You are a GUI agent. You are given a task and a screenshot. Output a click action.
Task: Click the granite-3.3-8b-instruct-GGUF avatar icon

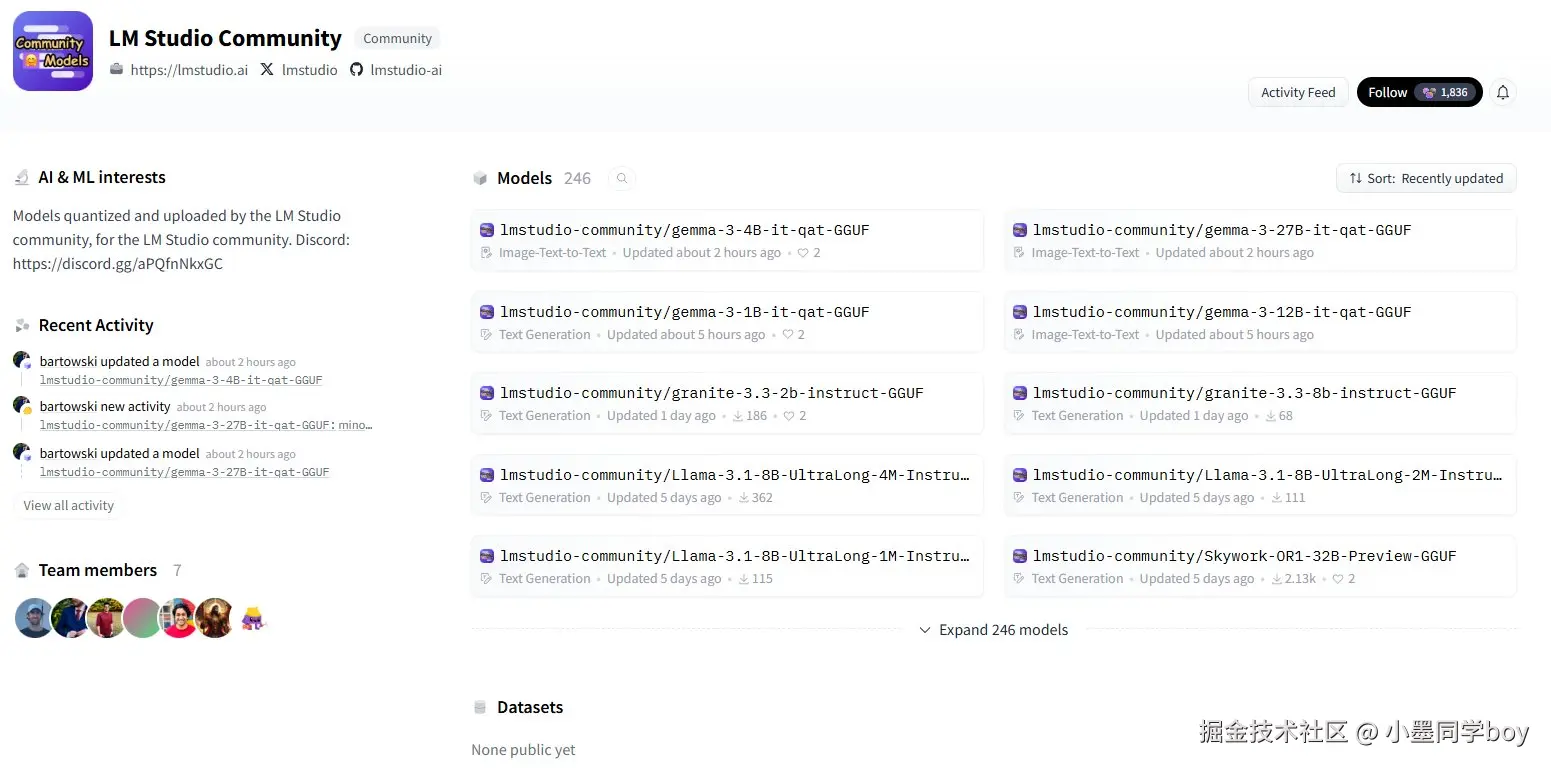(1020, 393)
